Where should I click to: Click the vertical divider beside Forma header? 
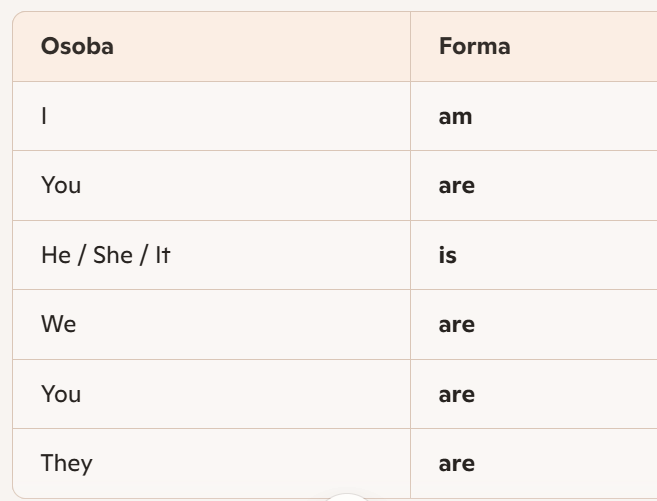[x=410, y=46]
